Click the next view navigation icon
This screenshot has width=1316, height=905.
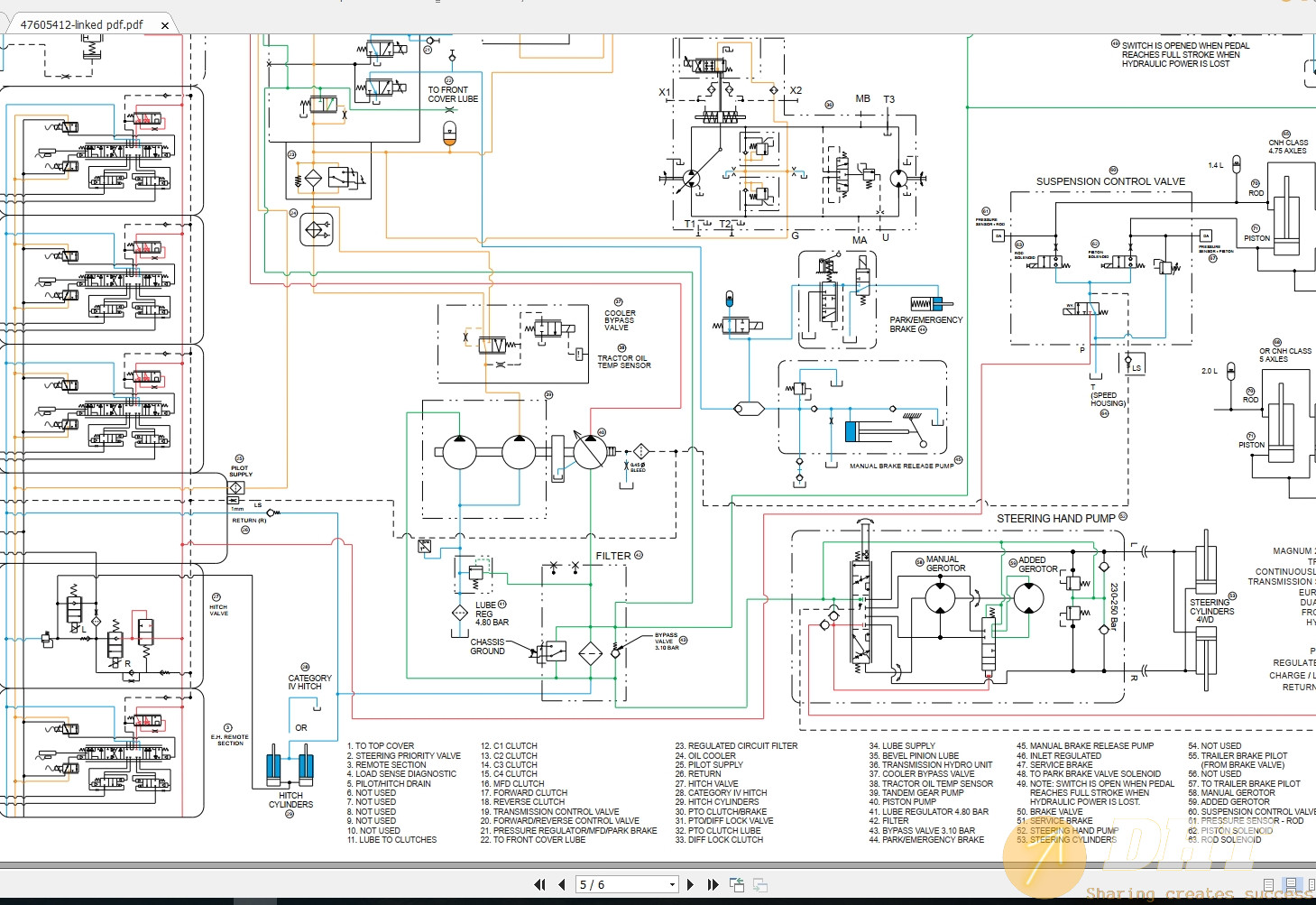tap(760, 885)
